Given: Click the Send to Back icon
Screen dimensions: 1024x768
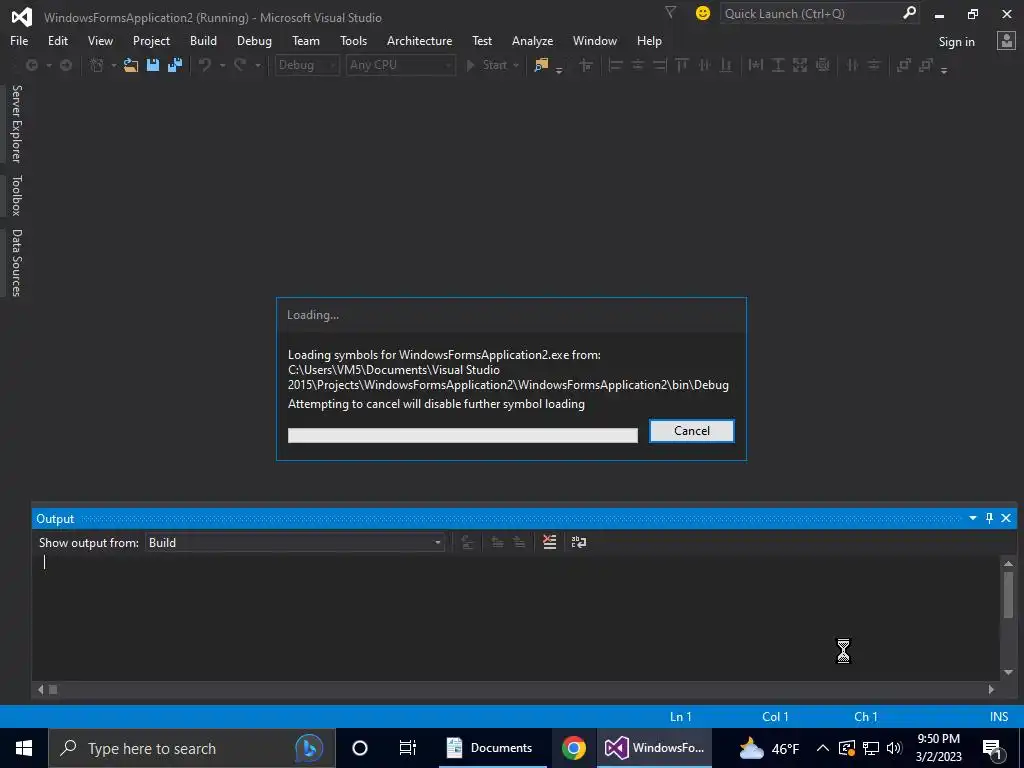Looking at the screenshot, I should 926,65.
